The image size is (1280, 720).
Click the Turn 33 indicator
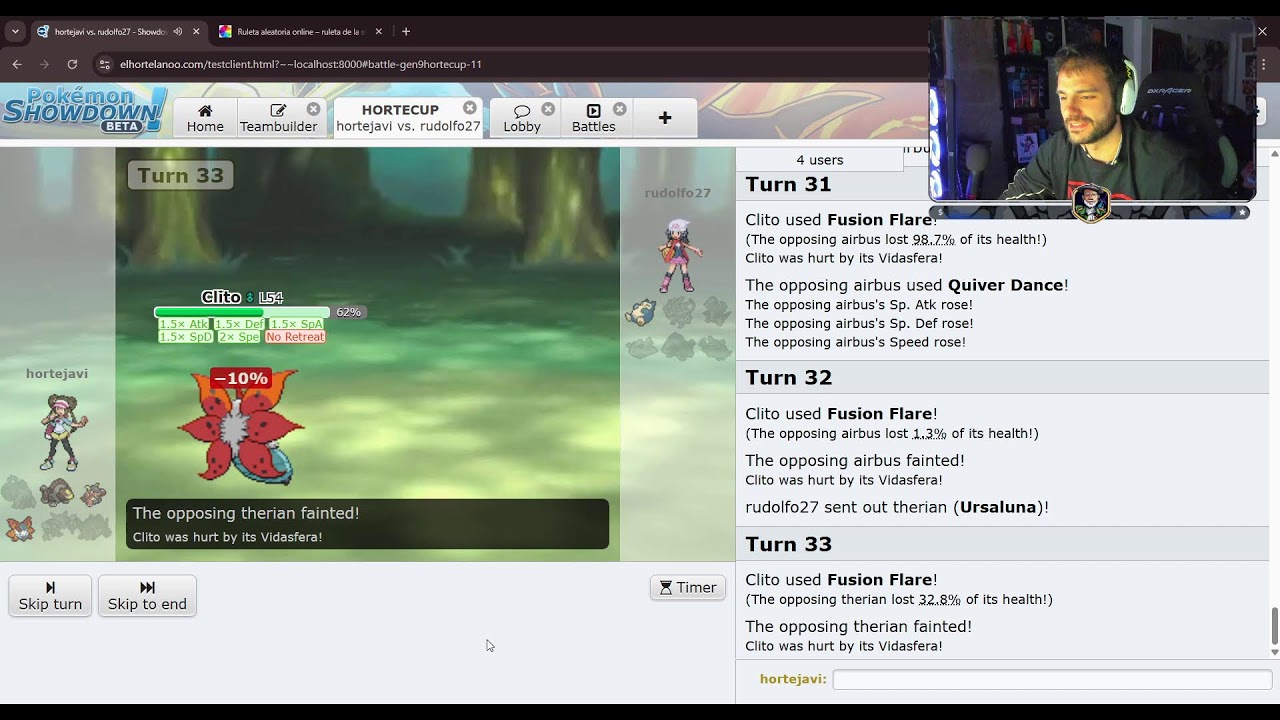(x=181, y=175)
